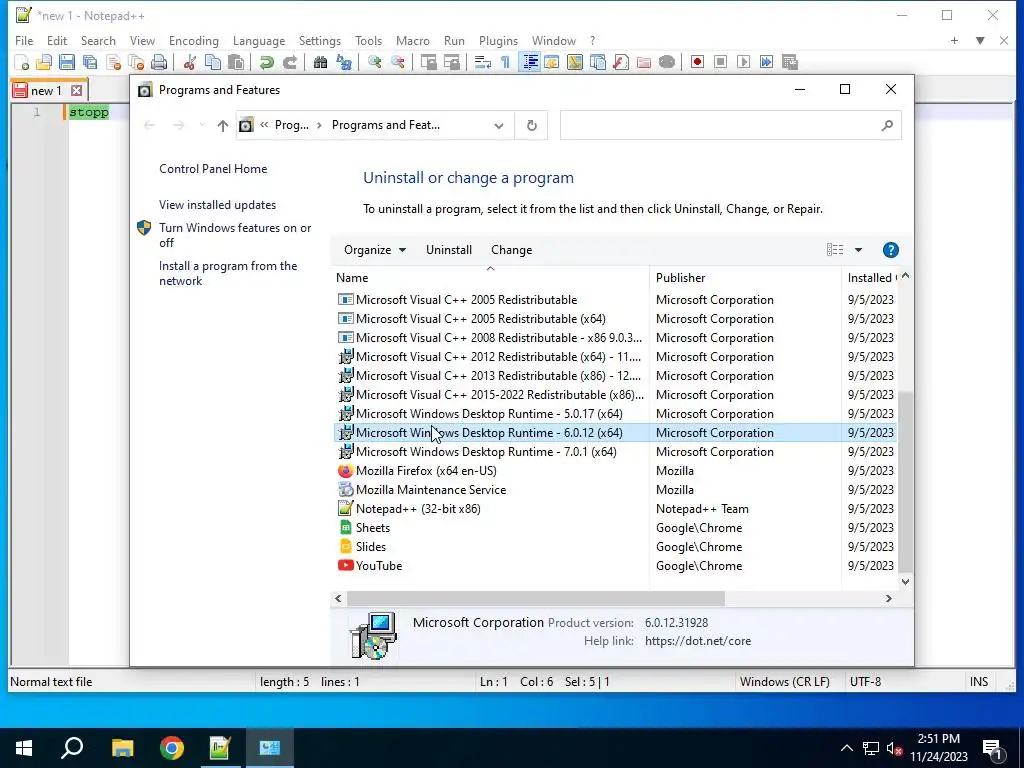Click the Playback macro icon

point(743,63)
